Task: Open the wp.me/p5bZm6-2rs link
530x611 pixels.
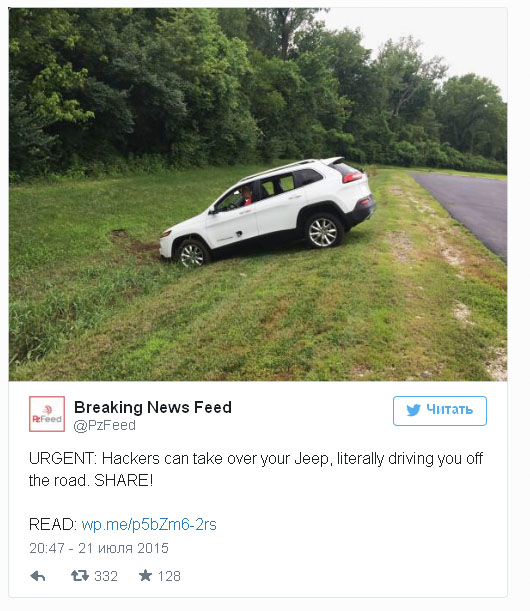Action: (149, 524)
